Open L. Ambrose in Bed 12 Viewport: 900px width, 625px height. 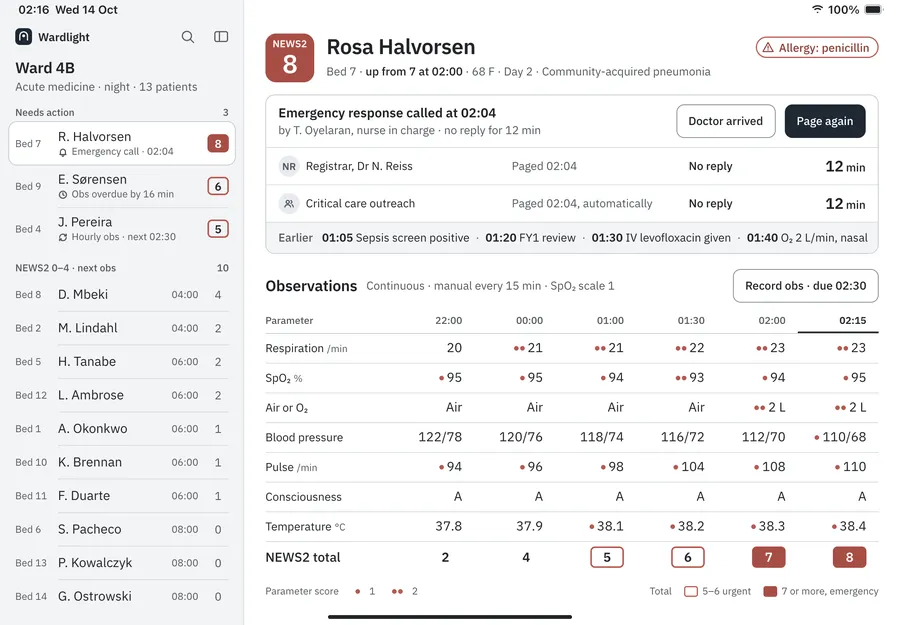(x=122, y=395)
